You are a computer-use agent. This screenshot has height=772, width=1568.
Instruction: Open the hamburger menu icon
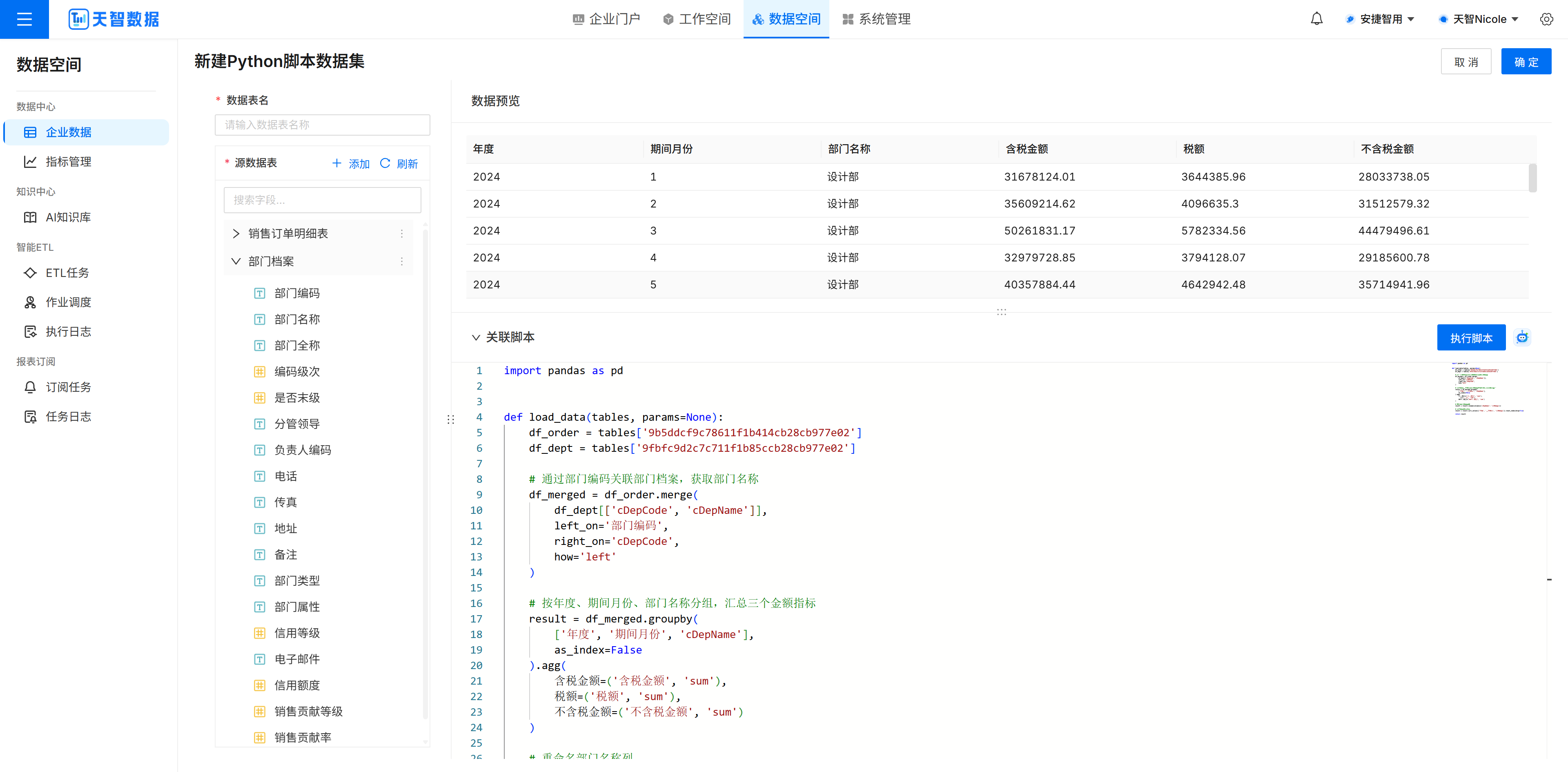click(x=24, y=19)
